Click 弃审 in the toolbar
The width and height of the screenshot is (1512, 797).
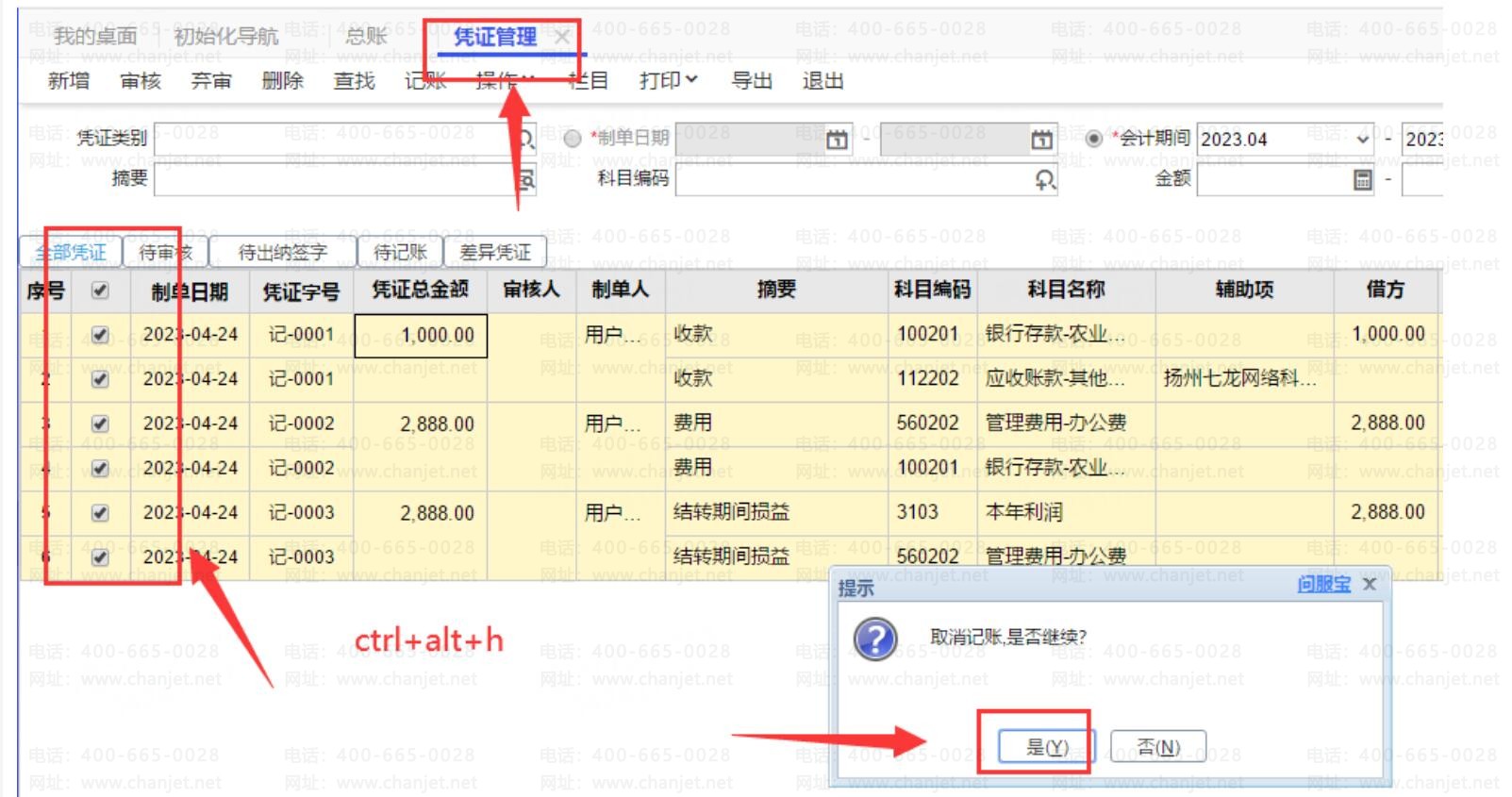(x=211, y=81)
